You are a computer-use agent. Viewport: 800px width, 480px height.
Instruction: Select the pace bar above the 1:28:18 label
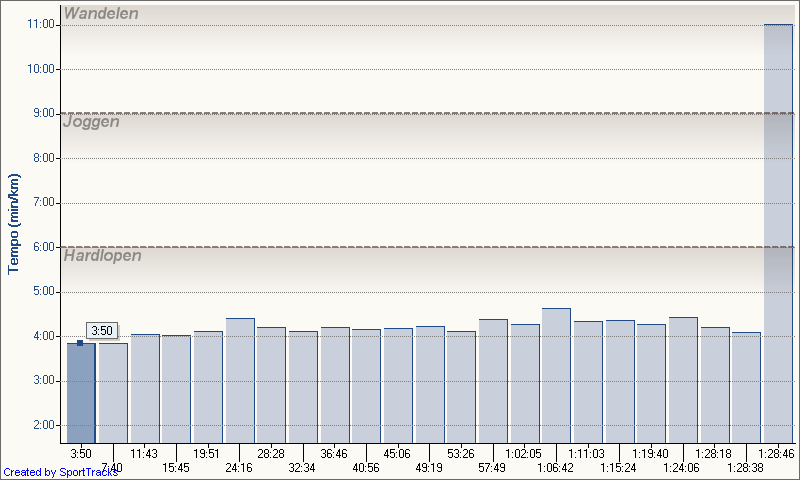point(715,385)
